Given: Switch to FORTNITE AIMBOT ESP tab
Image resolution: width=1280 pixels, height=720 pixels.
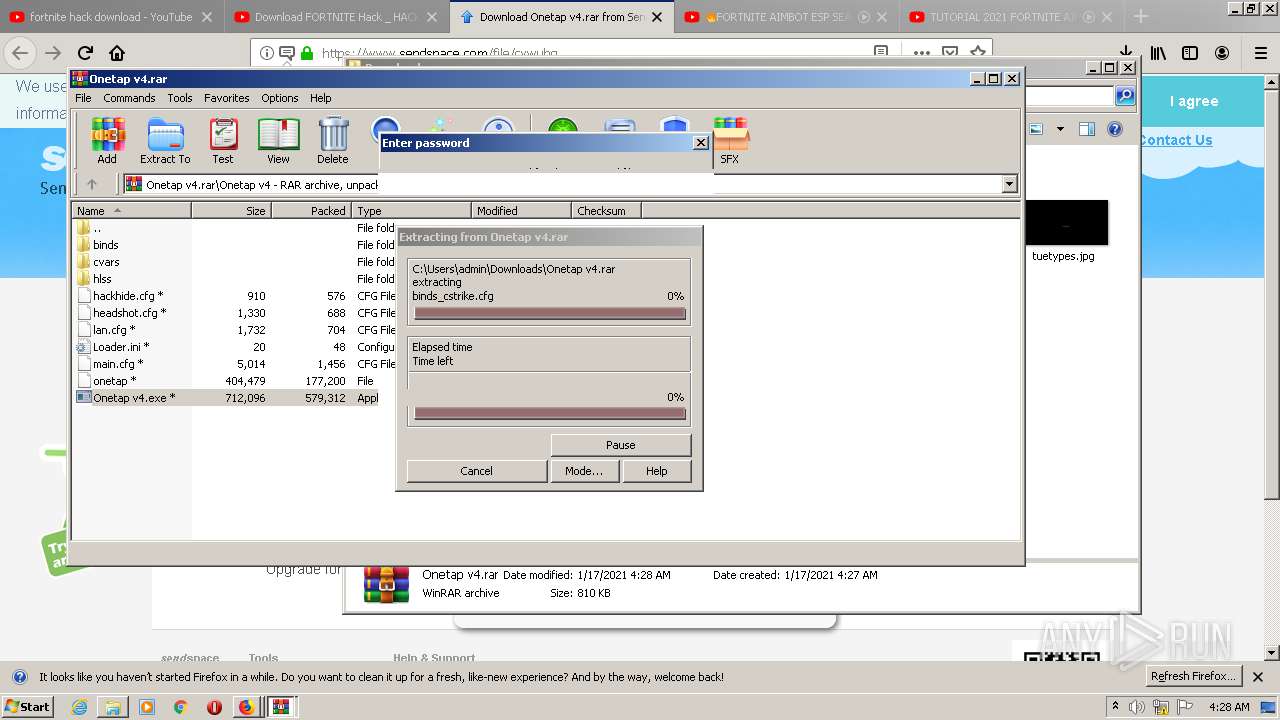Looking at the screenshot, I should 785,17.
